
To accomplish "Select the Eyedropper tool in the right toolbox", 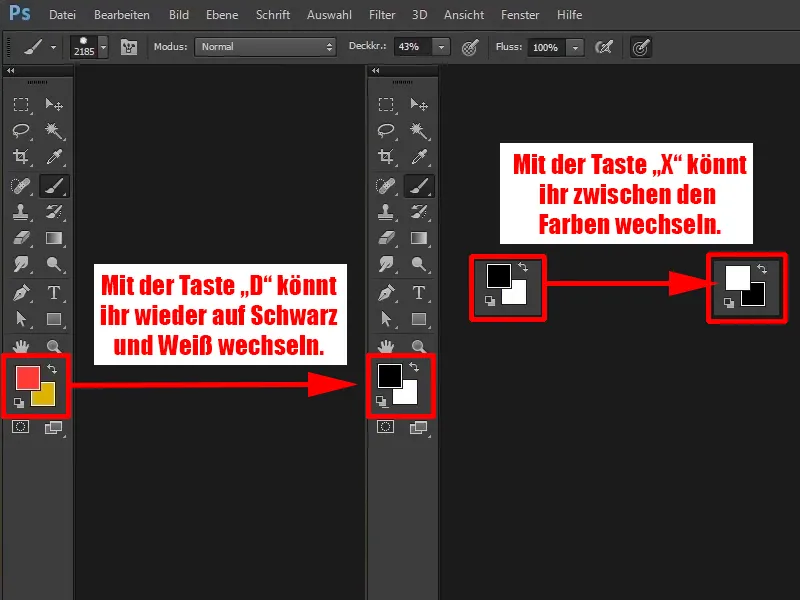I will click(x=419, y=157).
